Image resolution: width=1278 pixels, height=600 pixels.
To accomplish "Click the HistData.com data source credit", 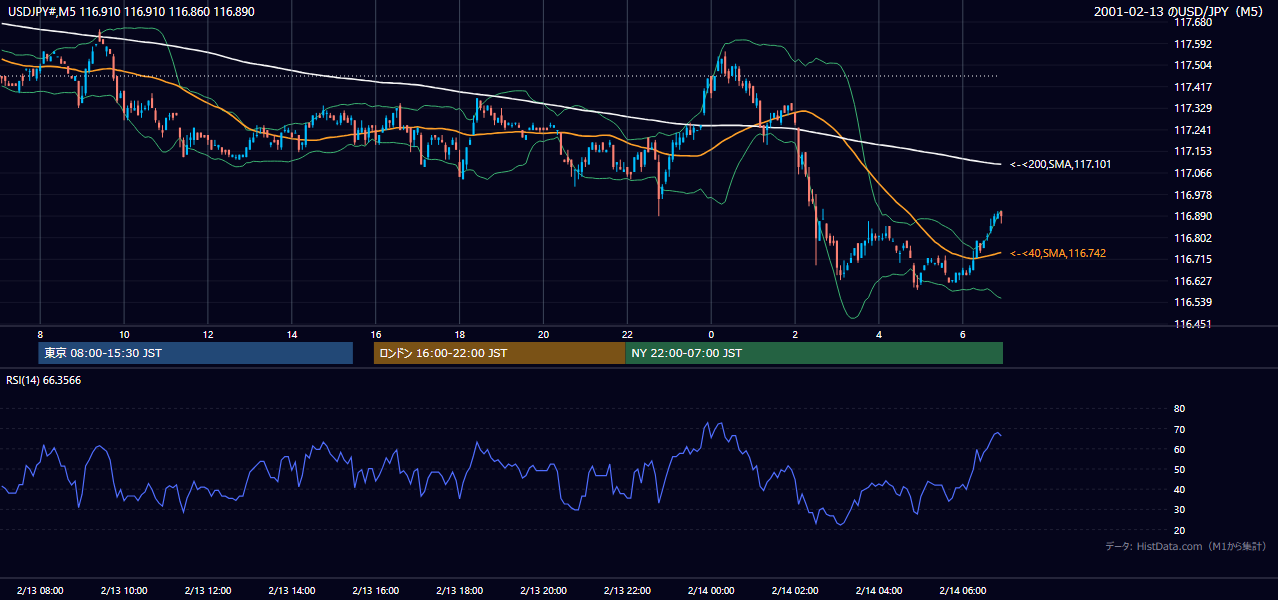I will [x=1185, y=546].
